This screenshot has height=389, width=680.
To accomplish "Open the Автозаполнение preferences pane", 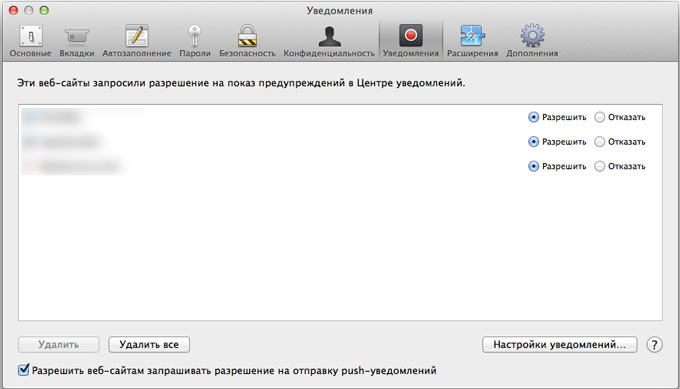I will pyautogui.click(x=137, y=41).
